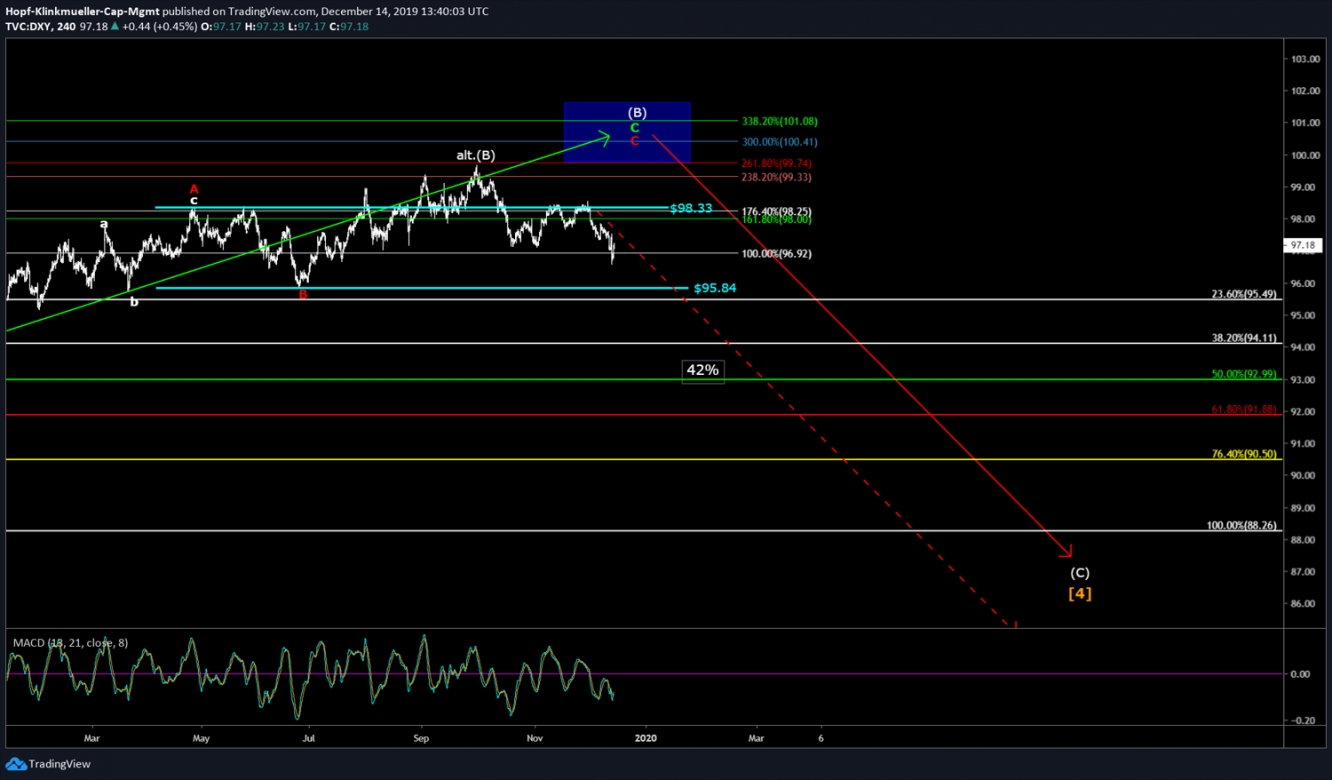Click the 176.40%(98.25) Fibonacci label

point(776,211)
